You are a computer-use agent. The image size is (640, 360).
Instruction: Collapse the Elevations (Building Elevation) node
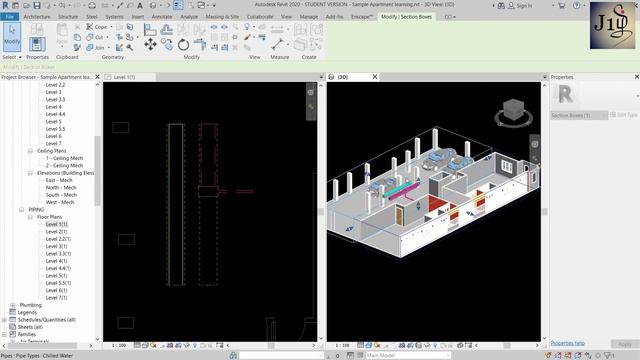(30, 173)
